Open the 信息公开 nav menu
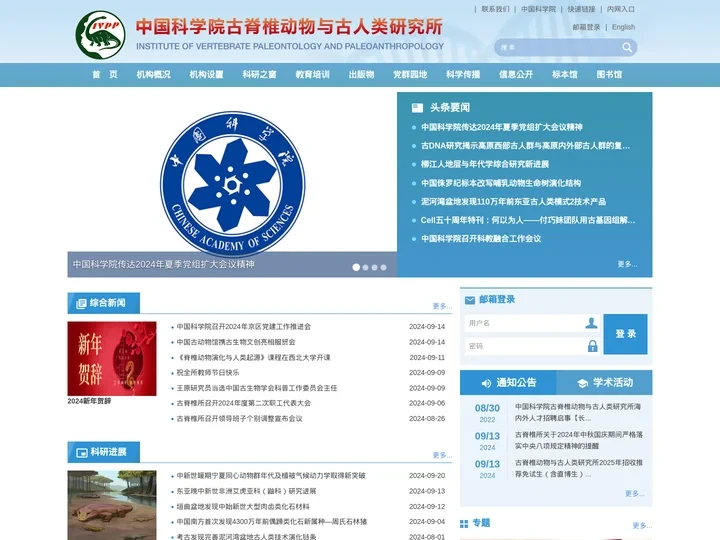 516,74
